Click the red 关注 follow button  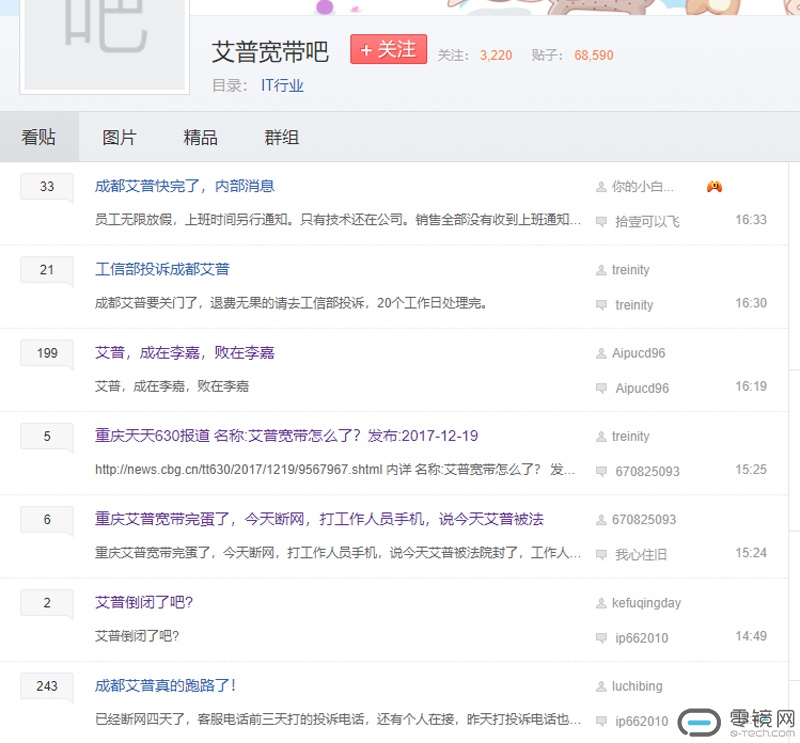click(388, 49)
